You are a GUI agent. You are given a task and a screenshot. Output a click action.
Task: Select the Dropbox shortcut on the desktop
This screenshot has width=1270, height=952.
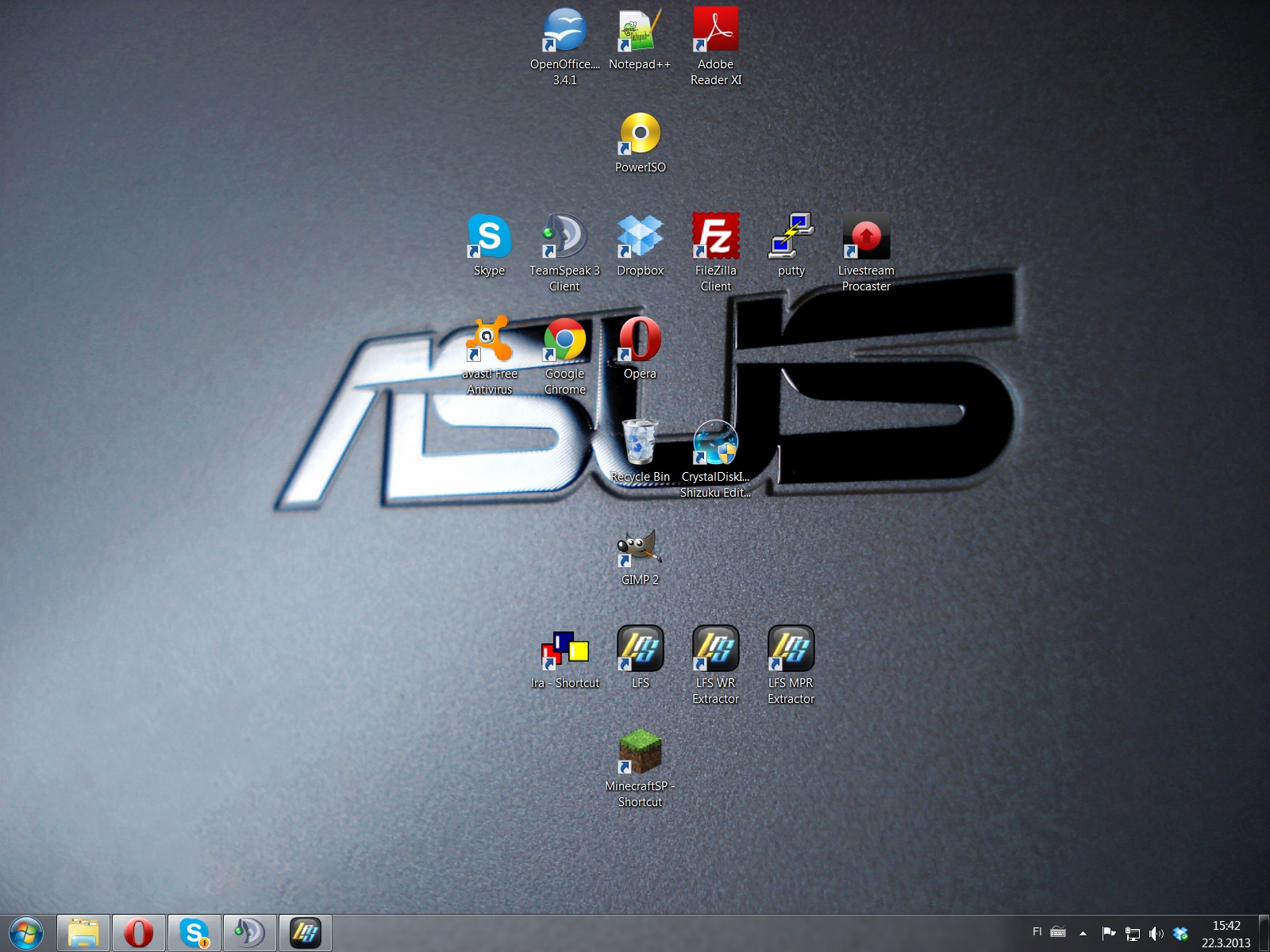tap(640, 245)
